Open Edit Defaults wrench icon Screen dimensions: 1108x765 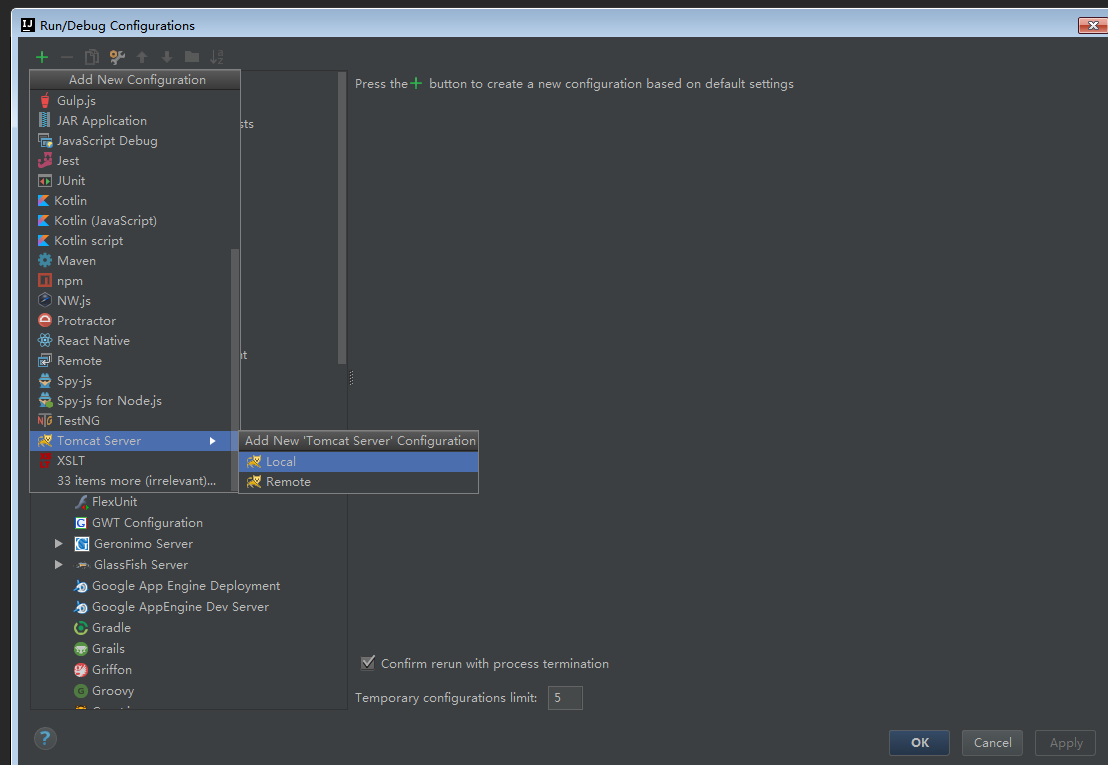coord(117,57)
